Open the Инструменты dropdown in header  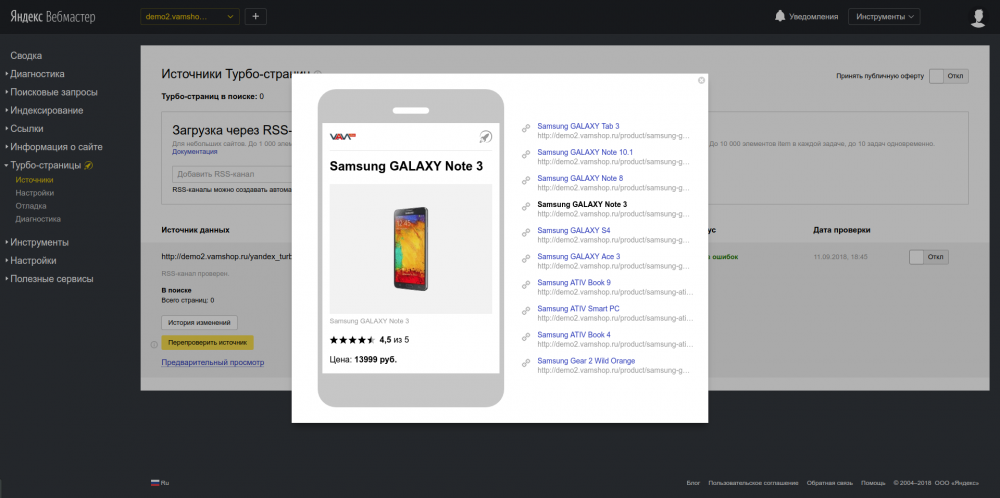coord(884,17)
